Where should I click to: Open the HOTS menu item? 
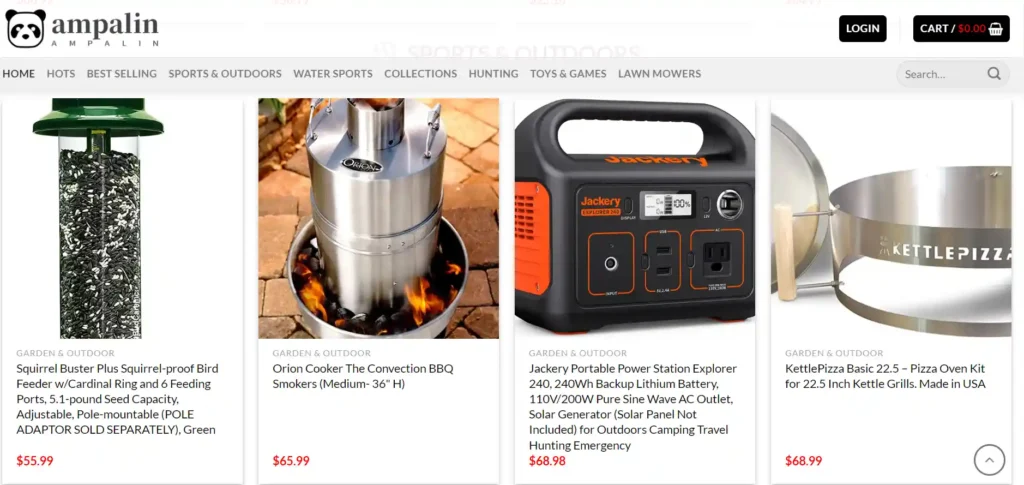[x=61, y=74]
